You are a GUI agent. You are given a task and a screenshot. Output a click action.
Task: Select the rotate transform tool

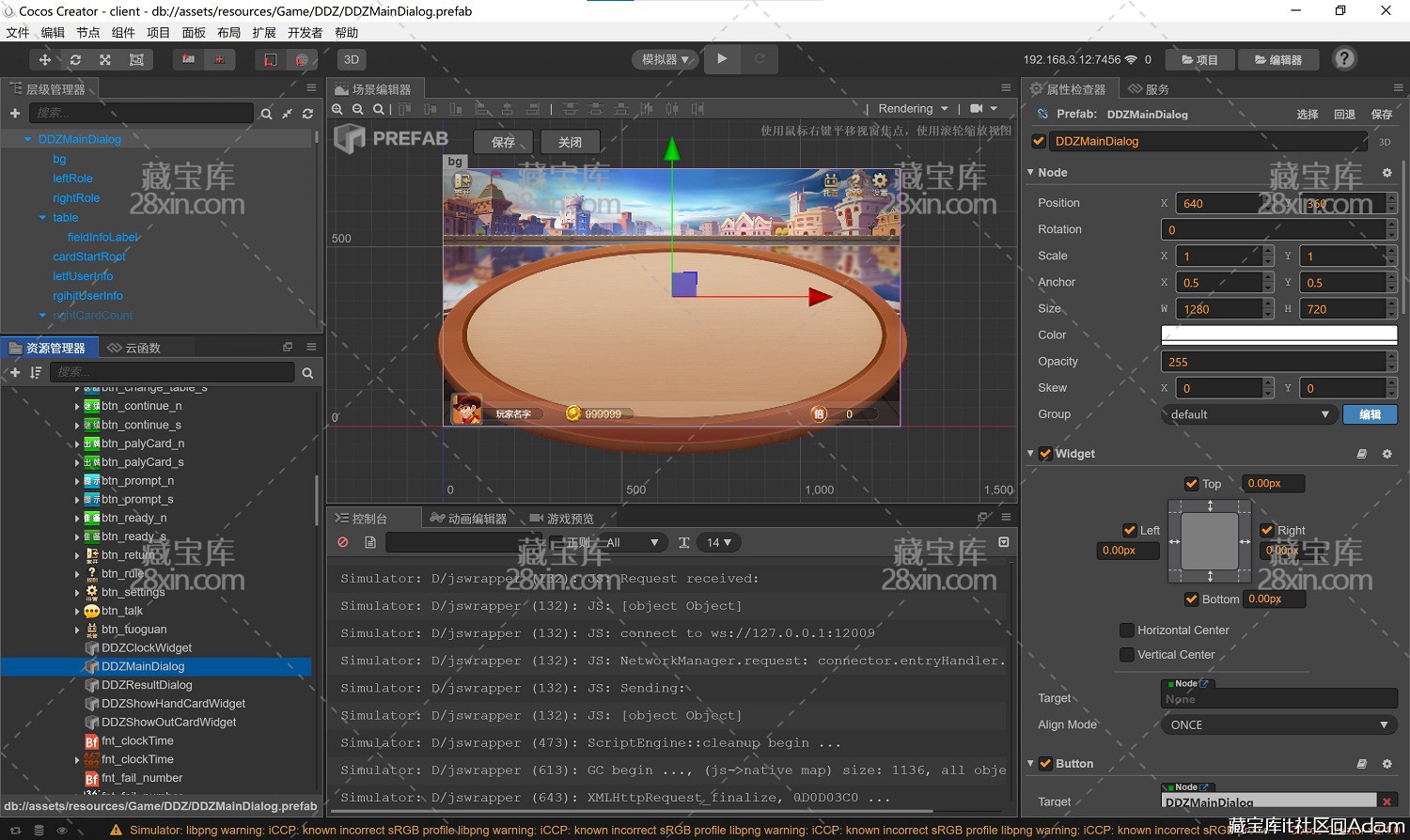coord(75,59)
